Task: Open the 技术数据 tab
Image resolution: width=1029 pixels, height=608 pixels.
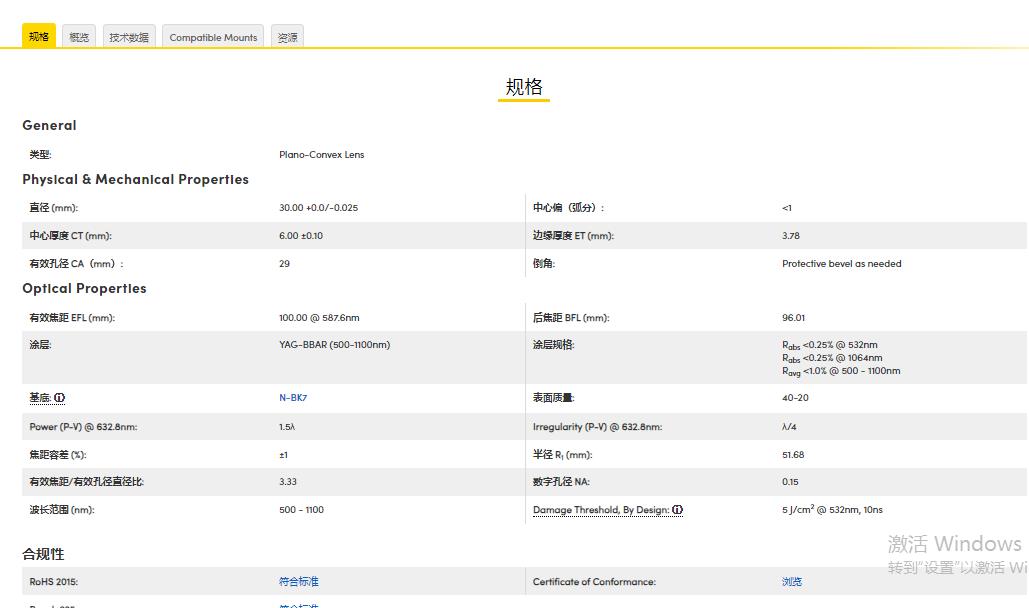Action: [129, 37]
